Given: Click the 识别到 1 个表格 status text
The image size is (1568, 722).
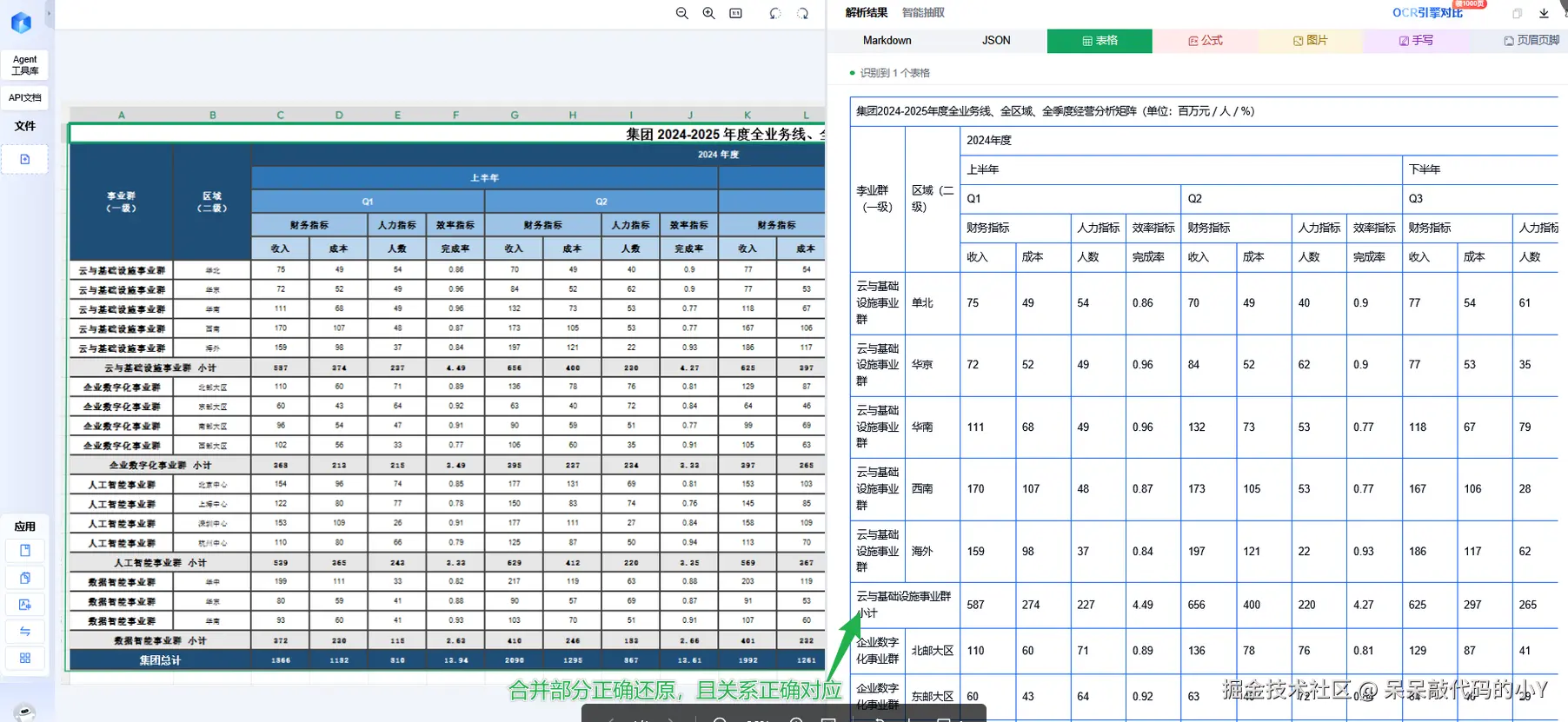Looking at the screenshot, I should (x=894, y=73).
